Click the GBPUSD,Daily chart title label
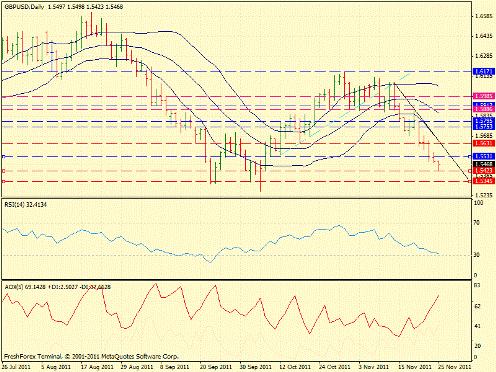 (x=24, y=6)
